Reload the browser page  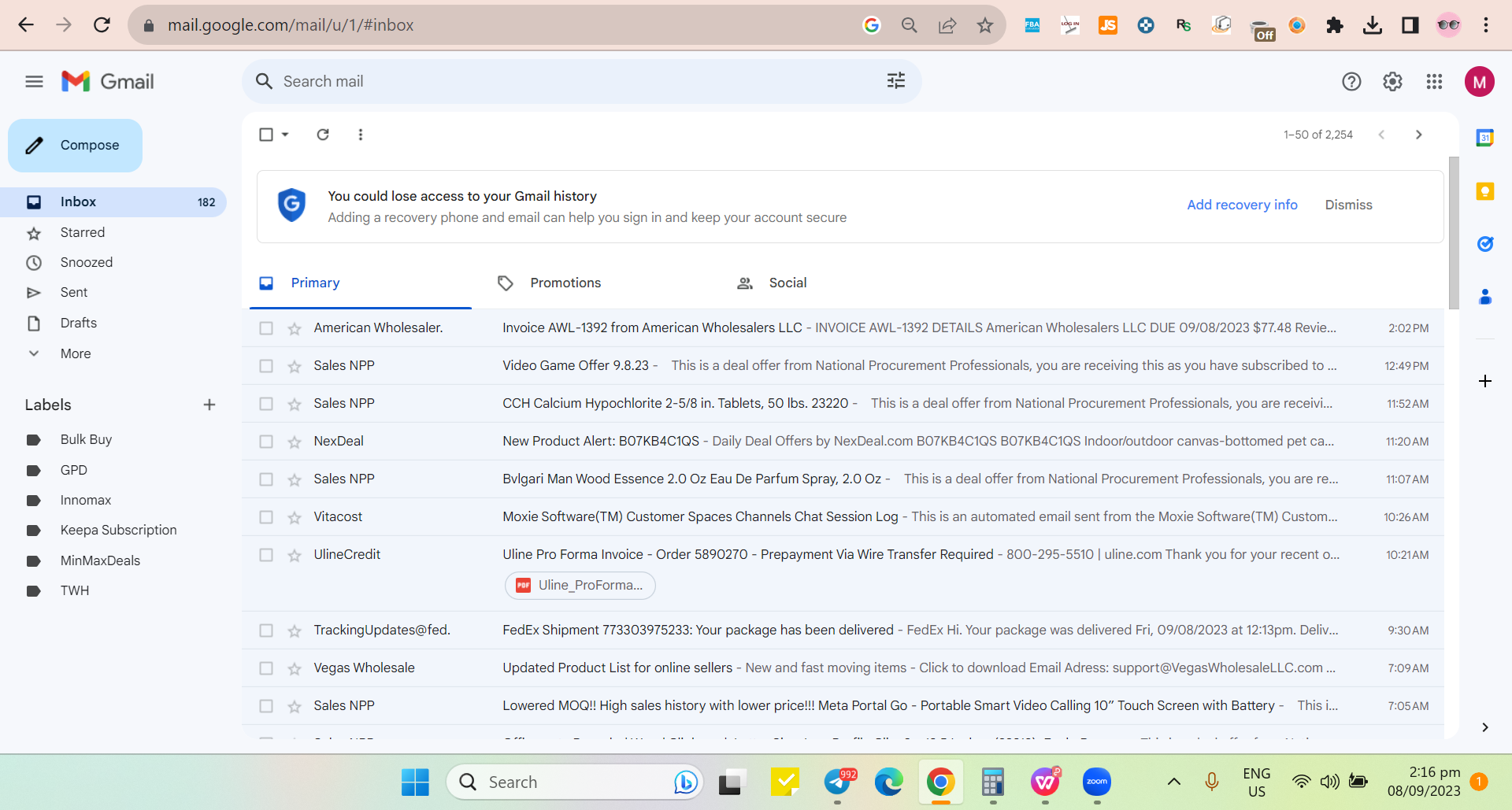click(x=102, y=25)
